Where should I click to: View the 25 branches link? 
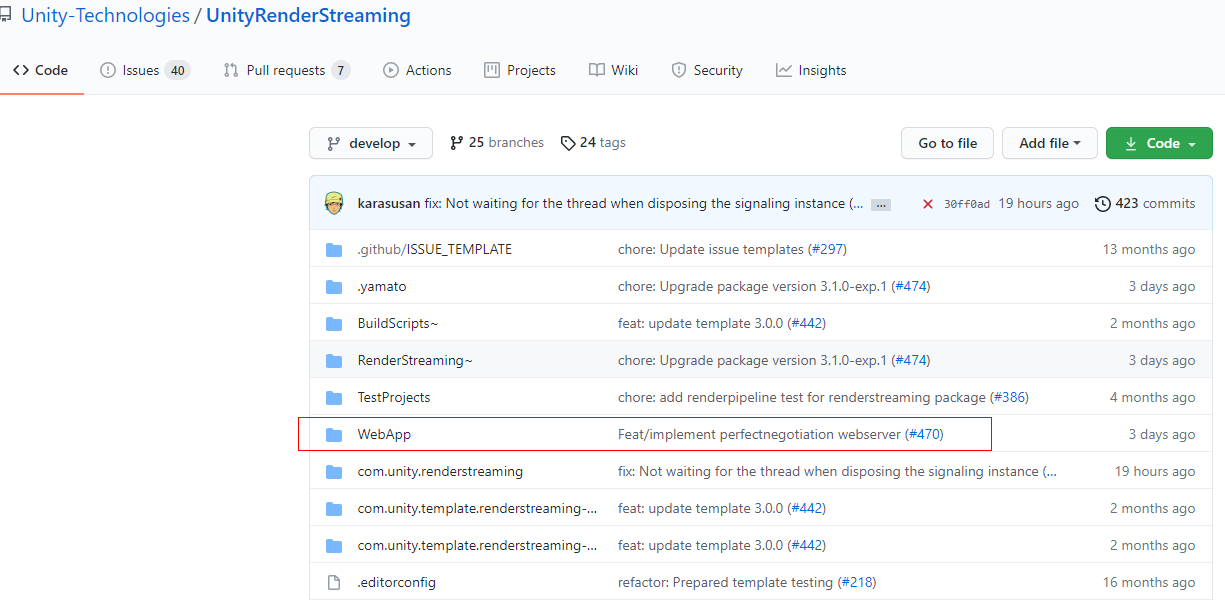(x=497, y=143)
